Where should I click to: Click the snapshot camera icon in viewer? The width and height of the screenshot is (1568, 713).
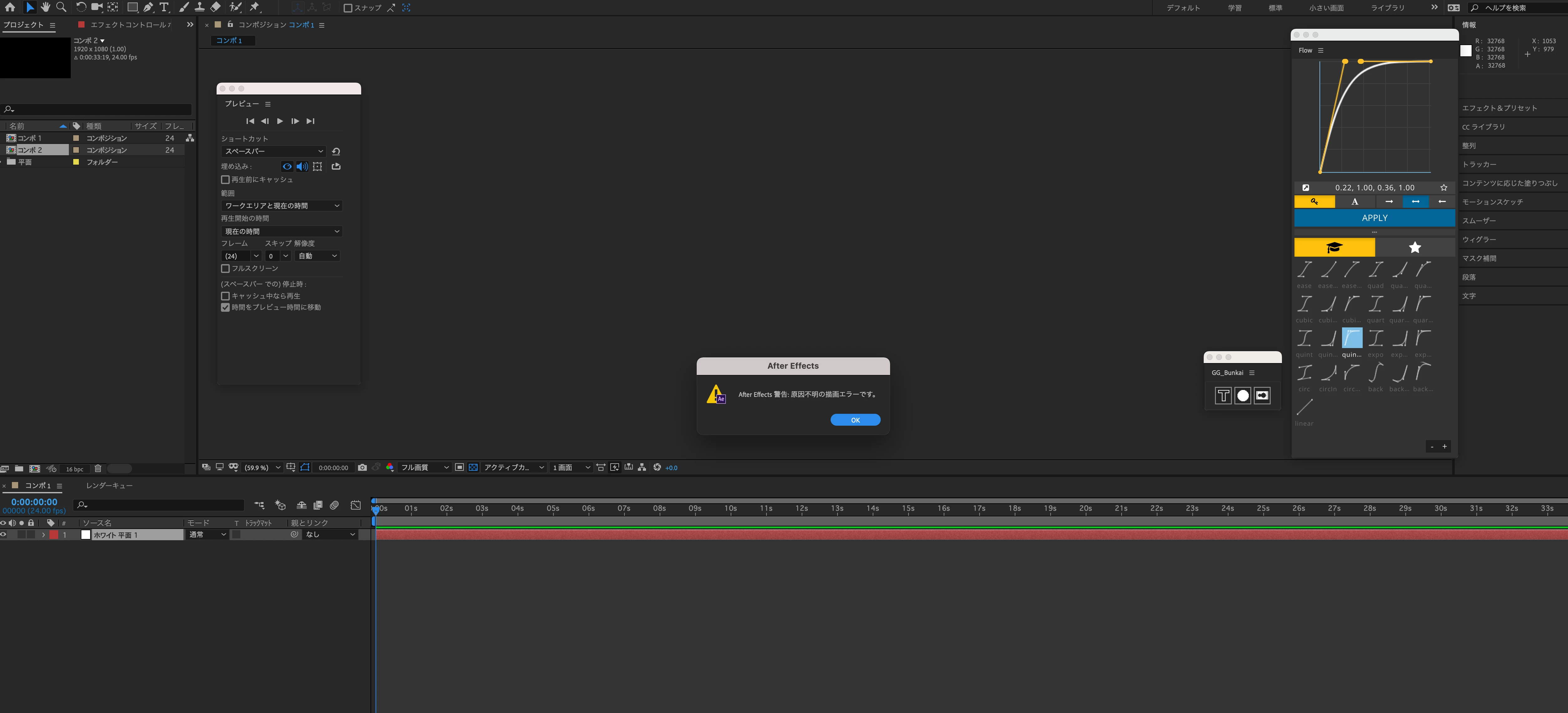(362, 468)
